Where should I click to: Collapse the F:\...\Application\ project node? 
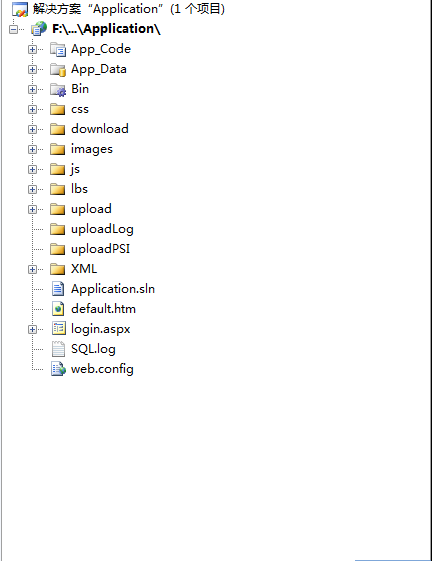[x=14, y=29]
